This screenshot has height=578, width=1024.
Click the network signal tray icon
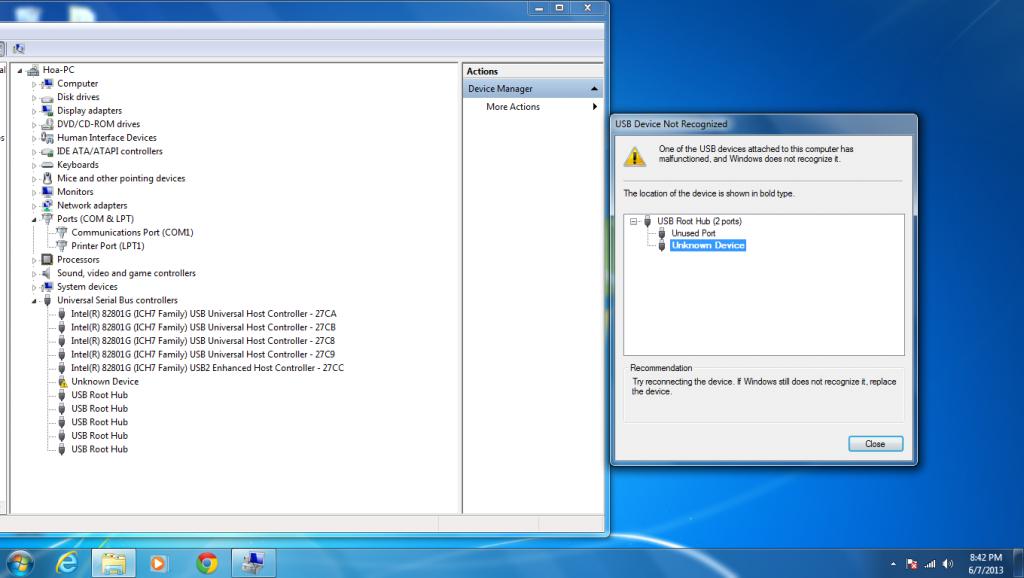(x=929, y=564)
